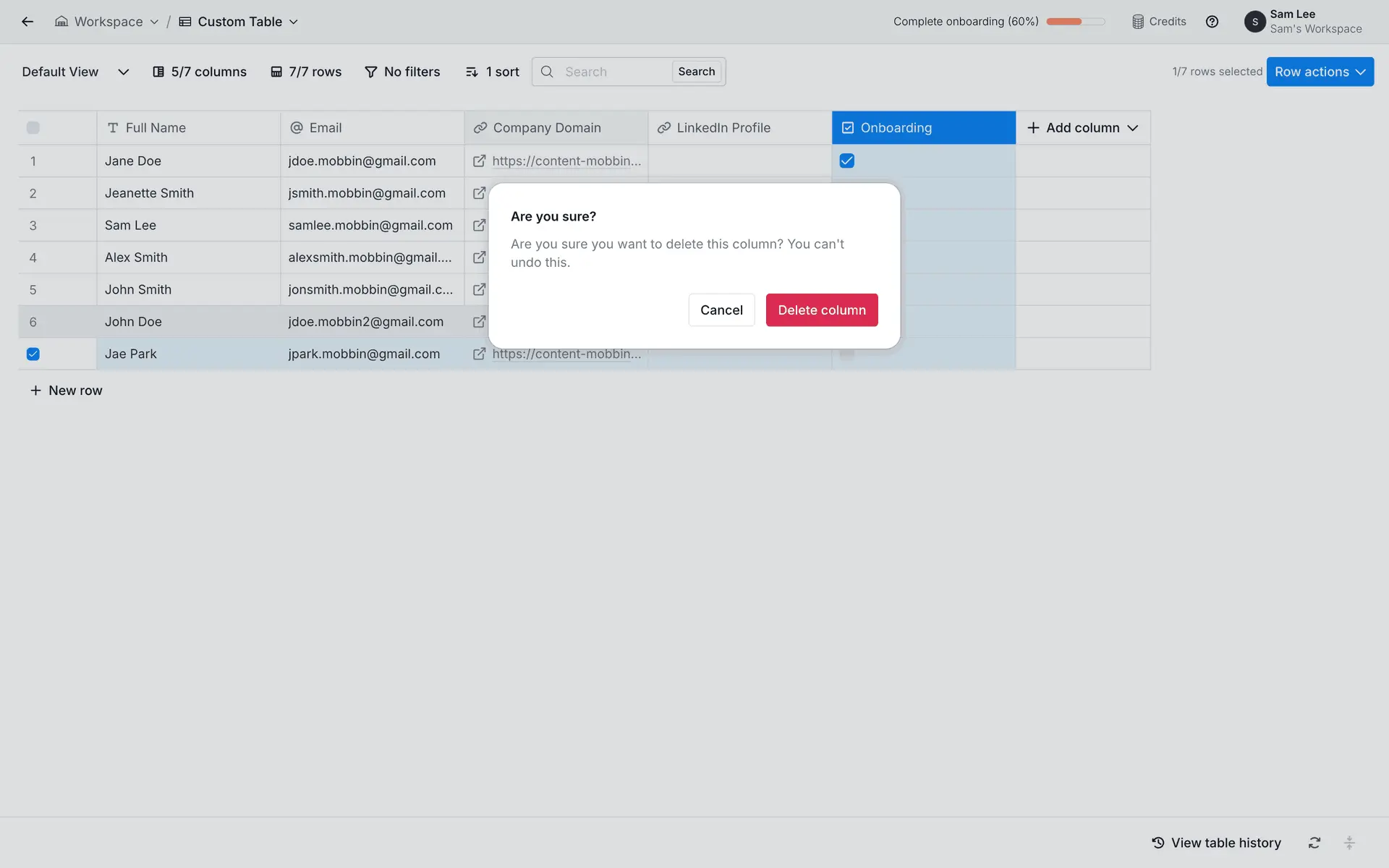Click the magnifier icon in search box
Image resolution: width=1389 pixels, height=868 pixels.
[548, 72]
